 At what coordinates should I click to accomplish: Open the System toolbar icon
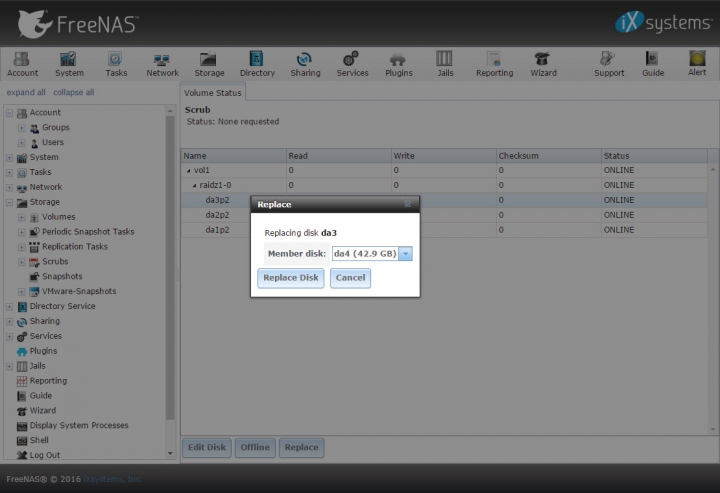point(69,64)
